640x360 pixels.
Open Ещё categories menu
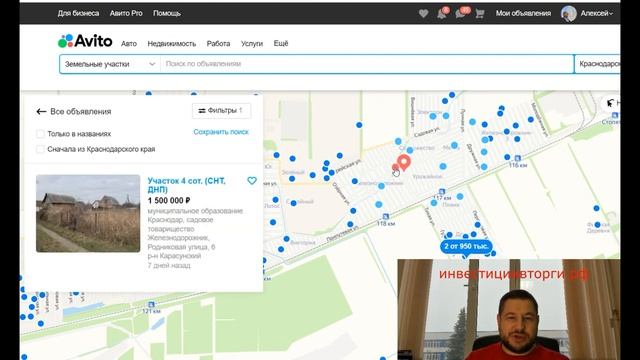pyautogui.click(x=281, y=44)
